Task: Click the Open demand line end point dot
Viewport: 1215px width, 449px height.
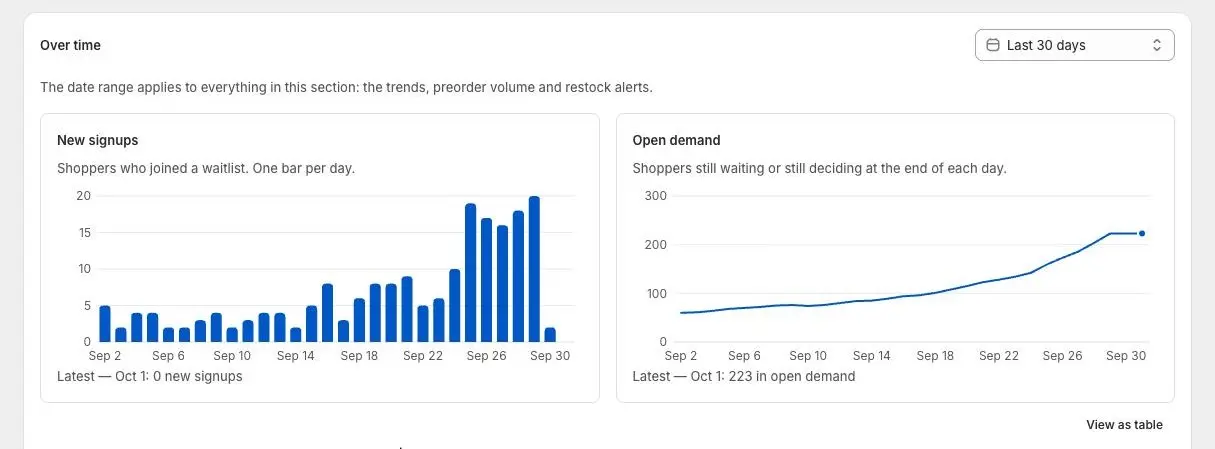Action: (1141, 233)
